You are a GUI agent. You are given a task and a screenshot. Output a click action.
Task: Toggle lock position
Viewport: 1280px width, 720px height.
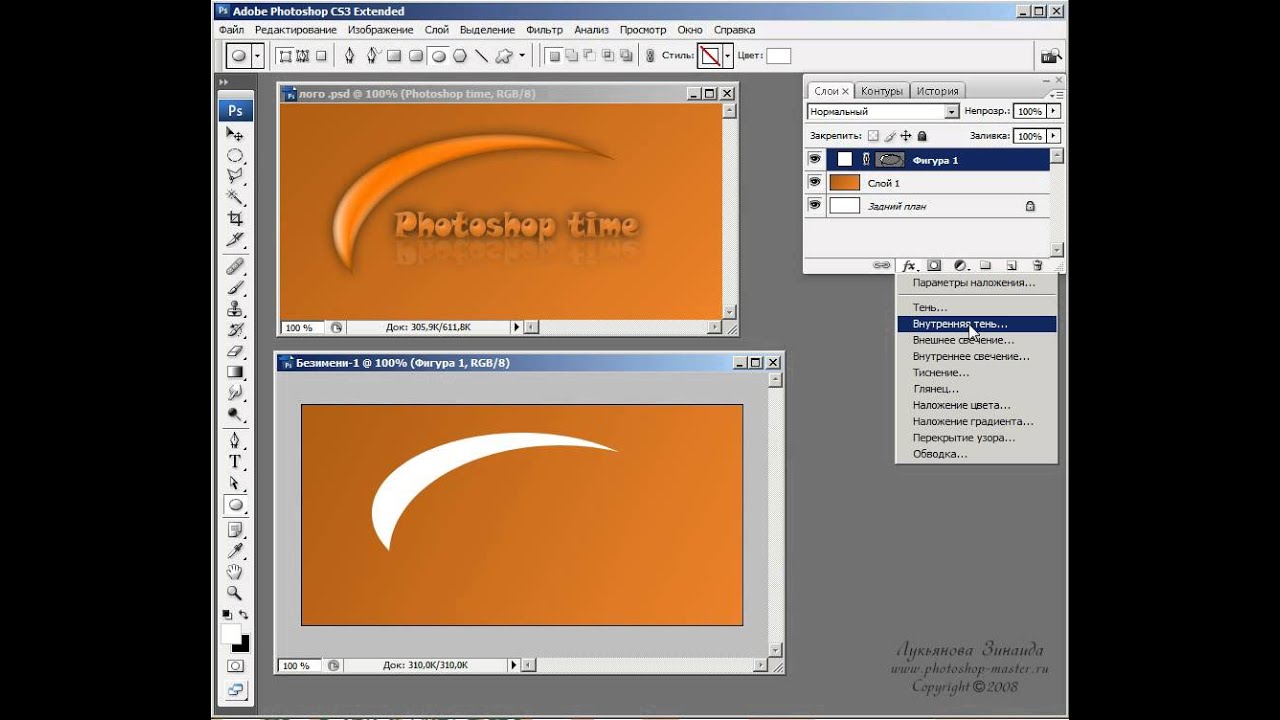906,136
